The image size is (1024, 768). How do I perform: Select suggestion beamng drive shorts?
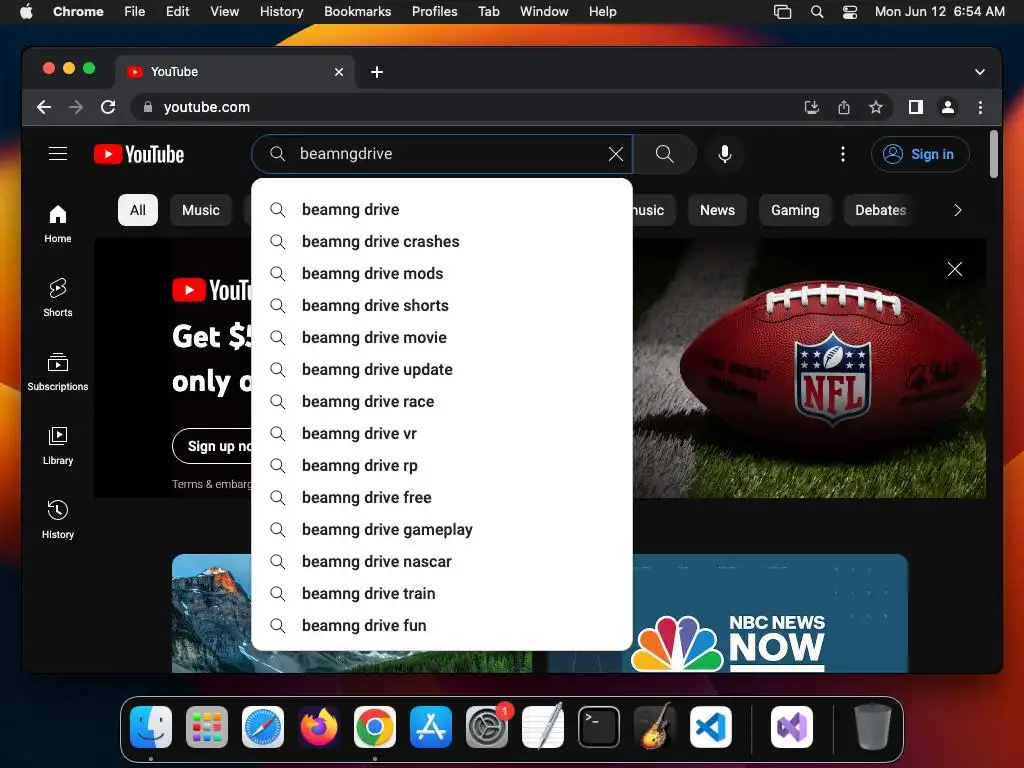pos(441,306)
